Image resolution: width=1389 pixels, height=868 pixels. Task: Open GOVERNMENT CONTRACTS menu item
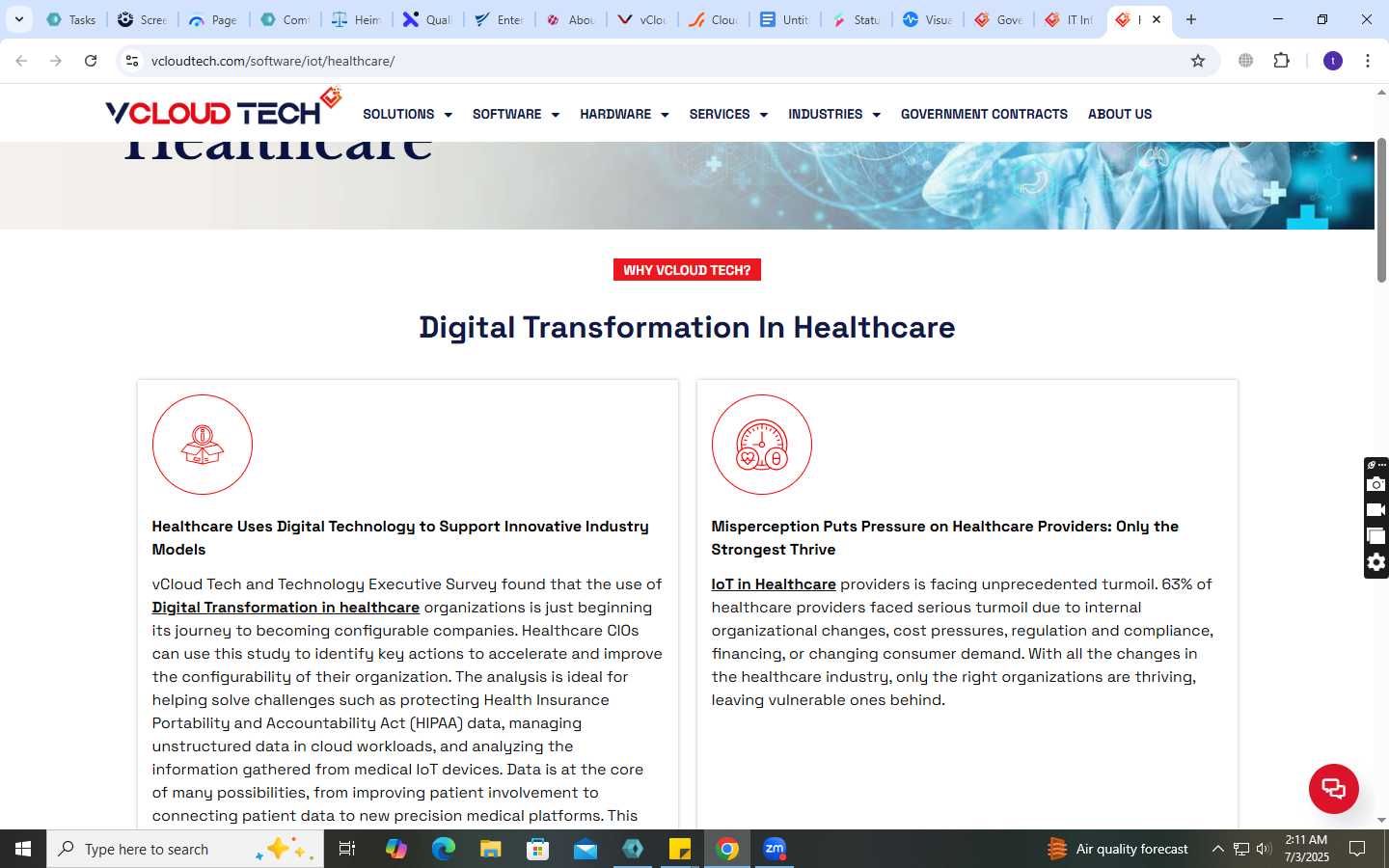click(984, 114)
